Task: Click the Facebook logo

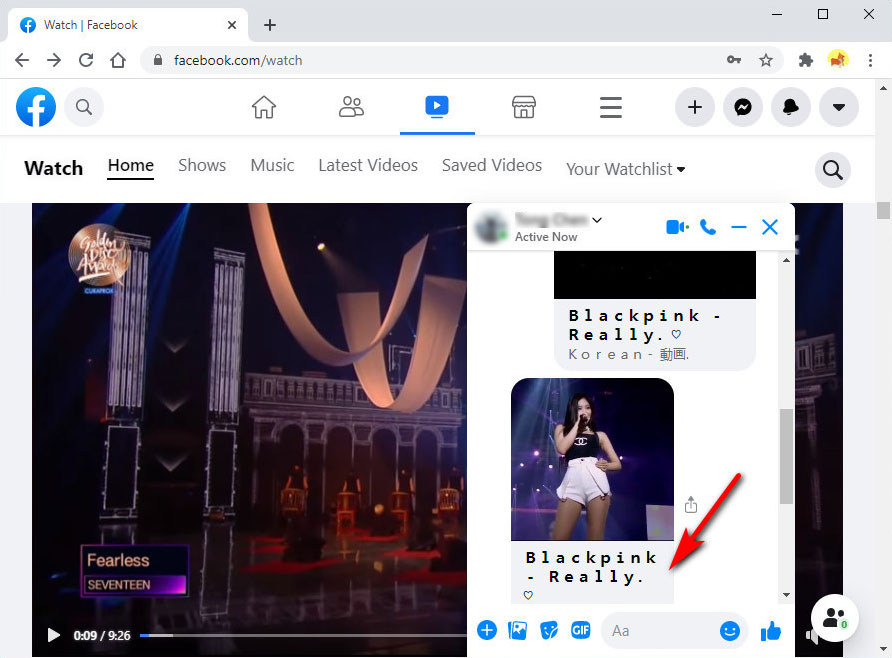Action: pyautogui.click(x=36, y=107)
